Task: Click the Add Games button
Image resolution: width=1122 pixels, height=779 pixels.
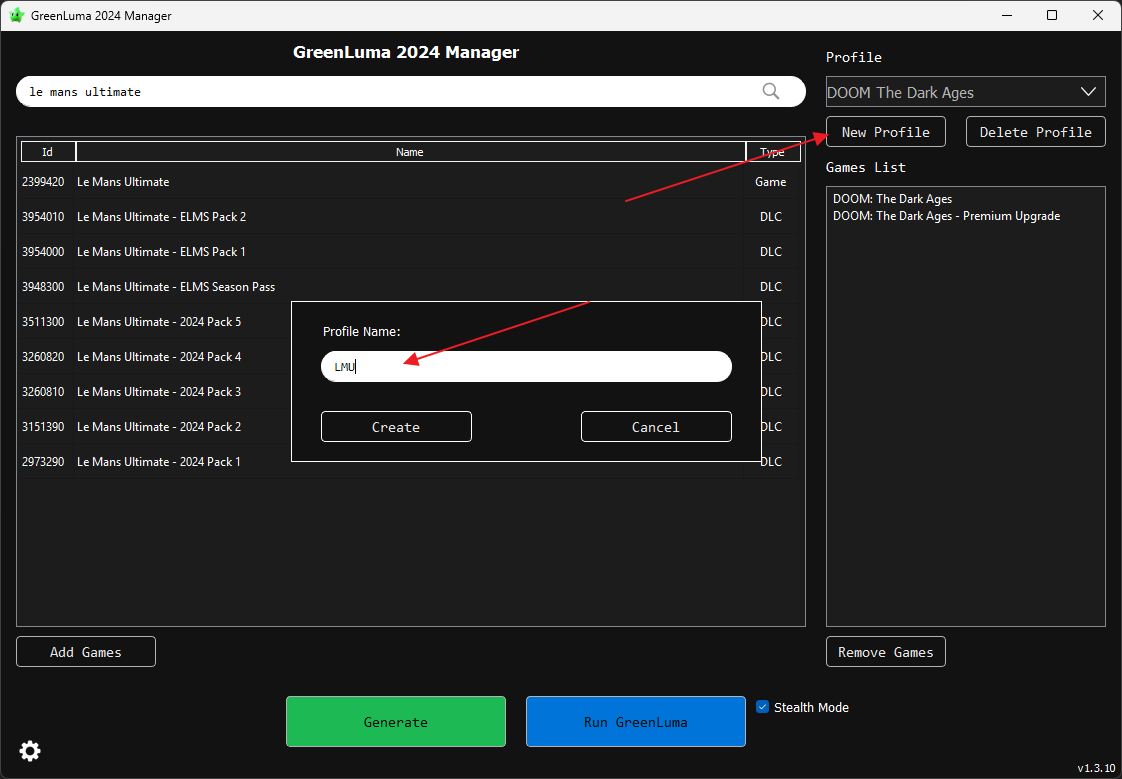Action: pos(86,652)
